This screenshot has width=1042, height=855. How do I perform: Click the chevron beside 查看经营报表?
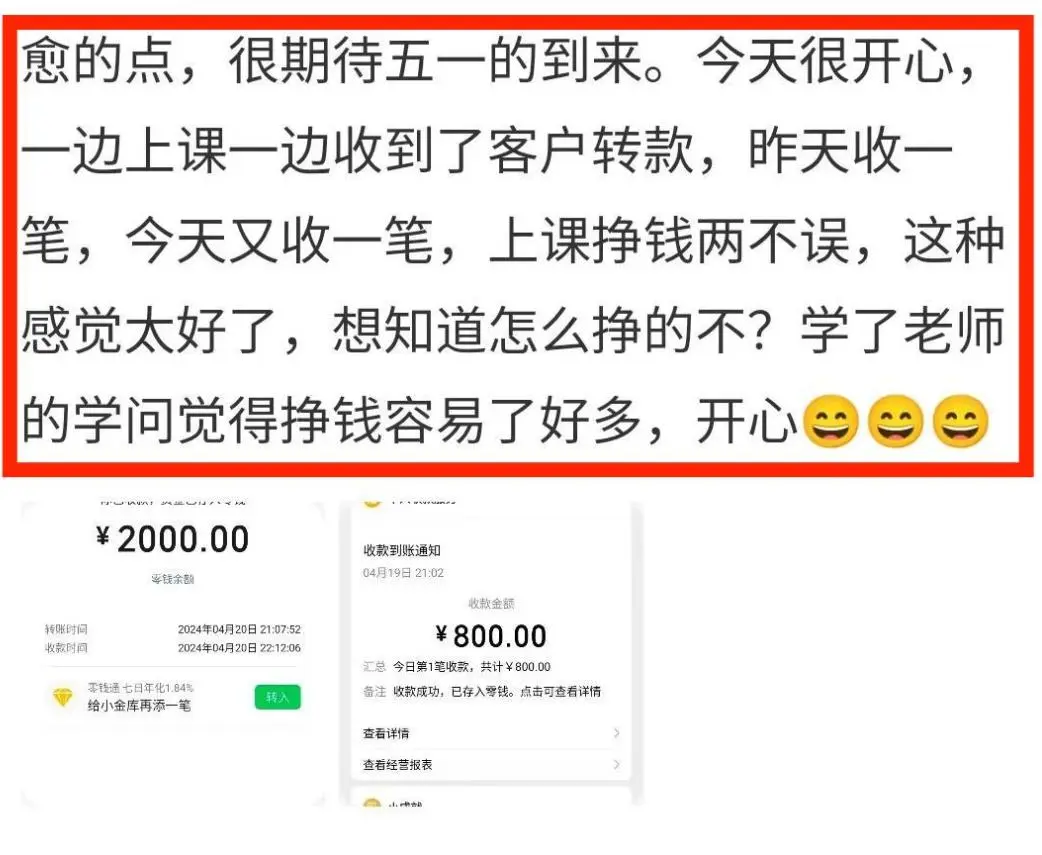pos(617,765)
